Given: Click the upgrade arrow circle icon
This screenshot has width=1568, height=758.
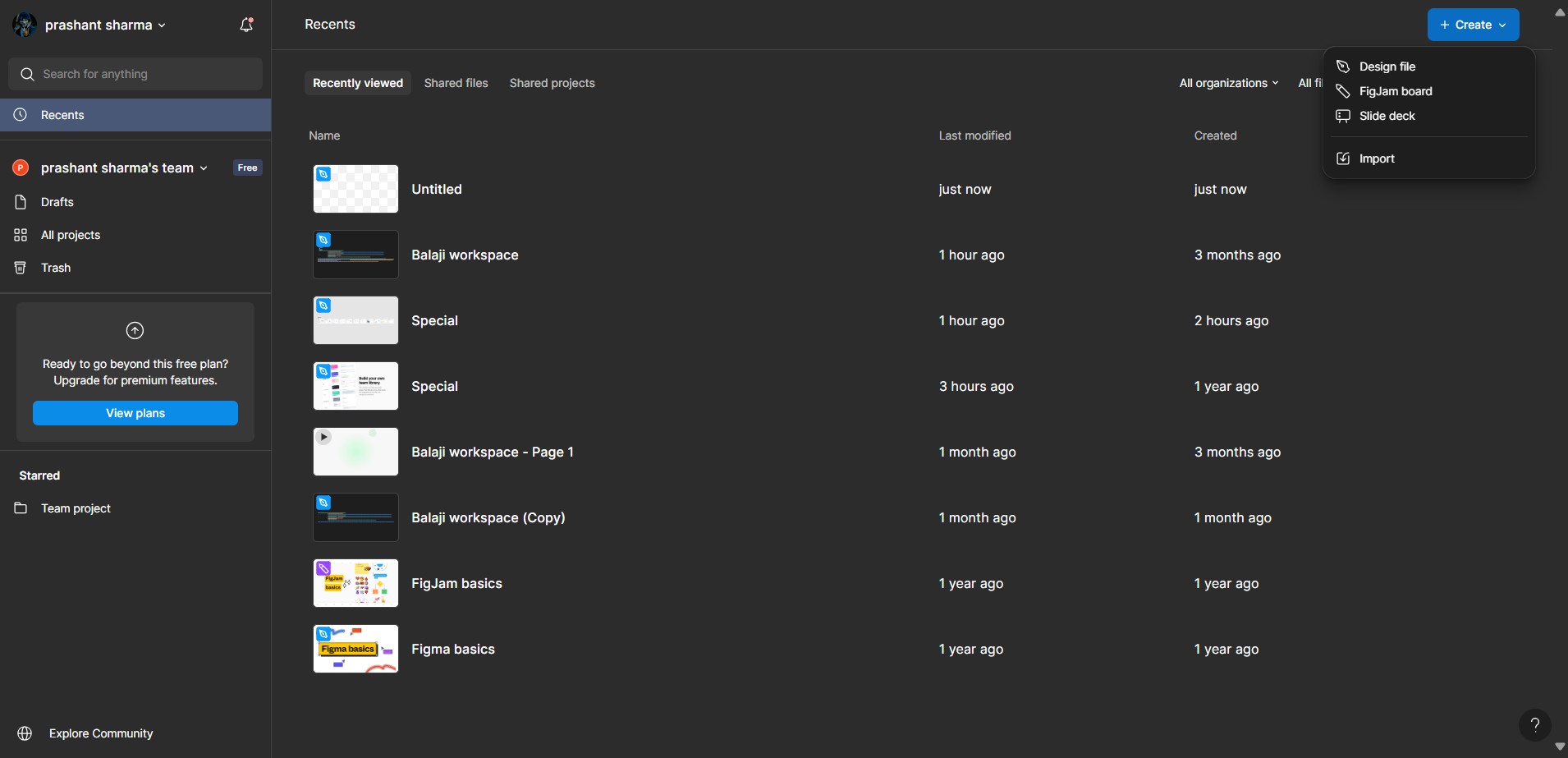Looking at the screenshot, I should tap(135, 330).
